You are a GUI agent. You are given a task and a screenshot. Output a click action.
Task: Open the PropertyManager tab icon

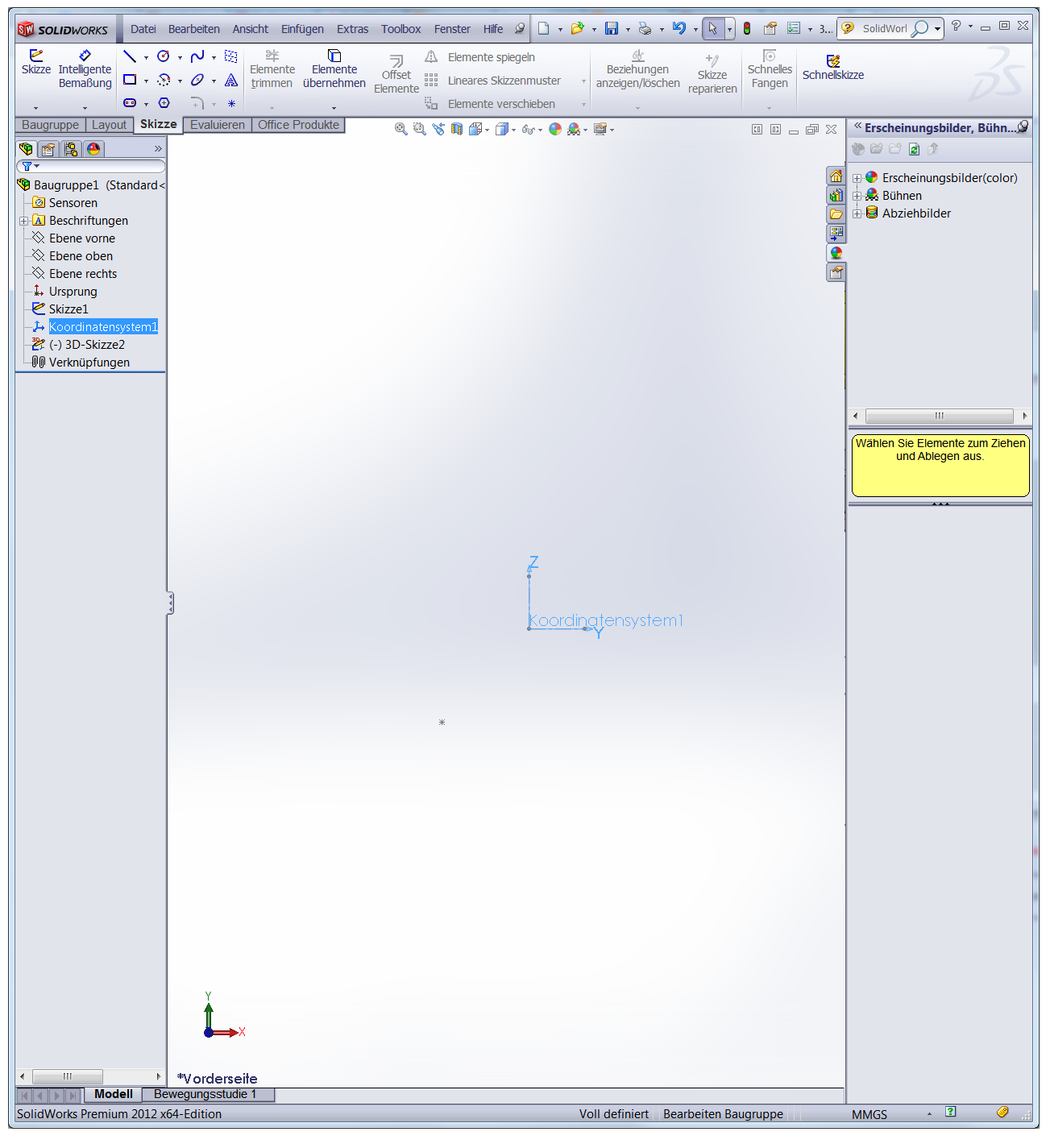48,149
